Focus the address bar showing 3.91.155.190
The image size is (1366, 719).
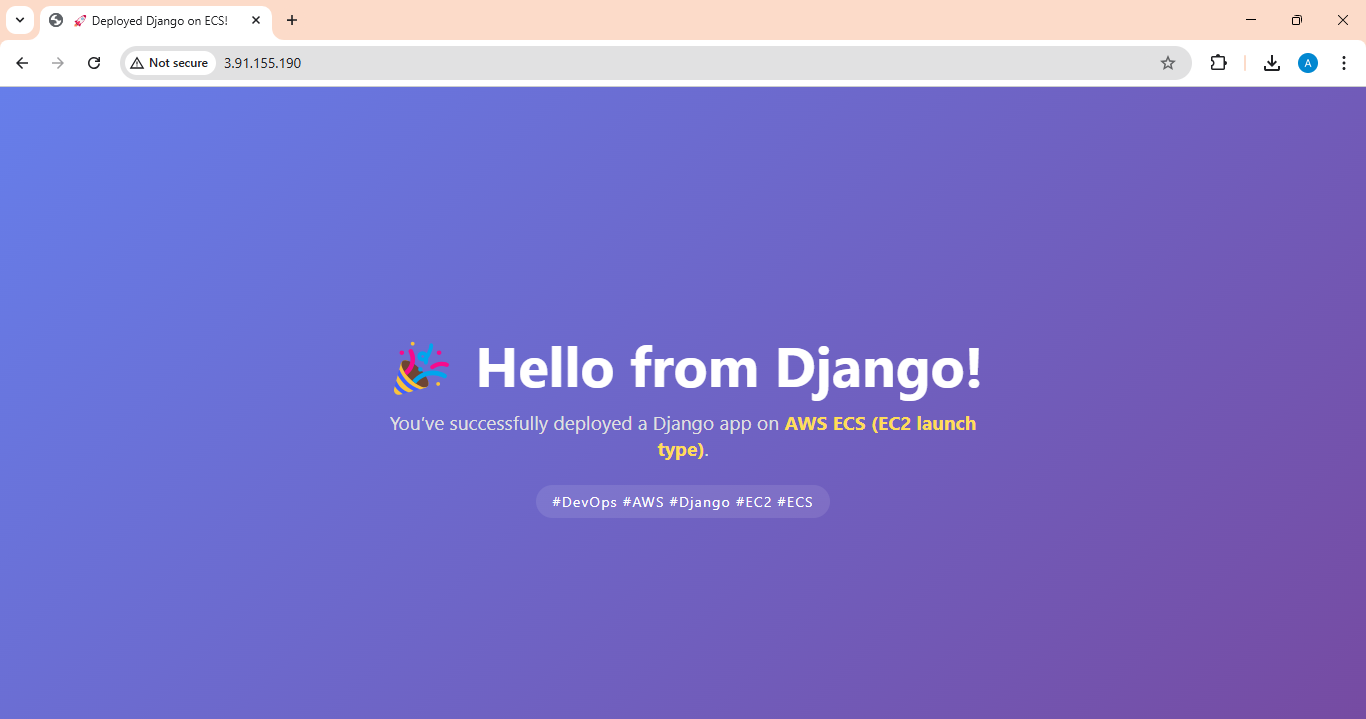(655, 63)
